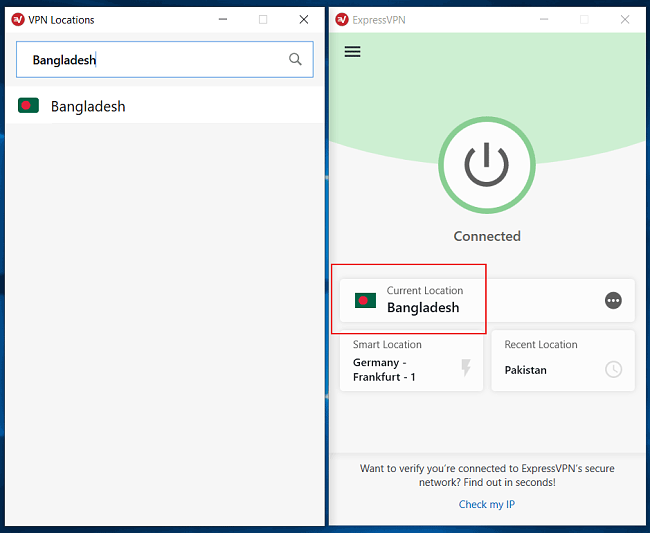Image resolution: width=650 pixels, height=533 pixels.
Task: Click the ExpressVPN logo in VPN Locations title bar
Action: 18,19
